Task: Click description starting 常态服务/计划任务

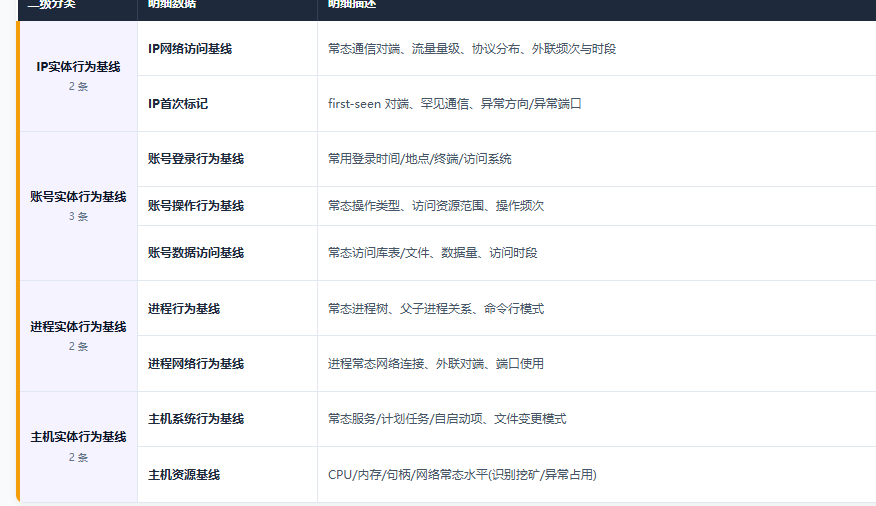Action: pyautogui.click(x=447, y=419)
